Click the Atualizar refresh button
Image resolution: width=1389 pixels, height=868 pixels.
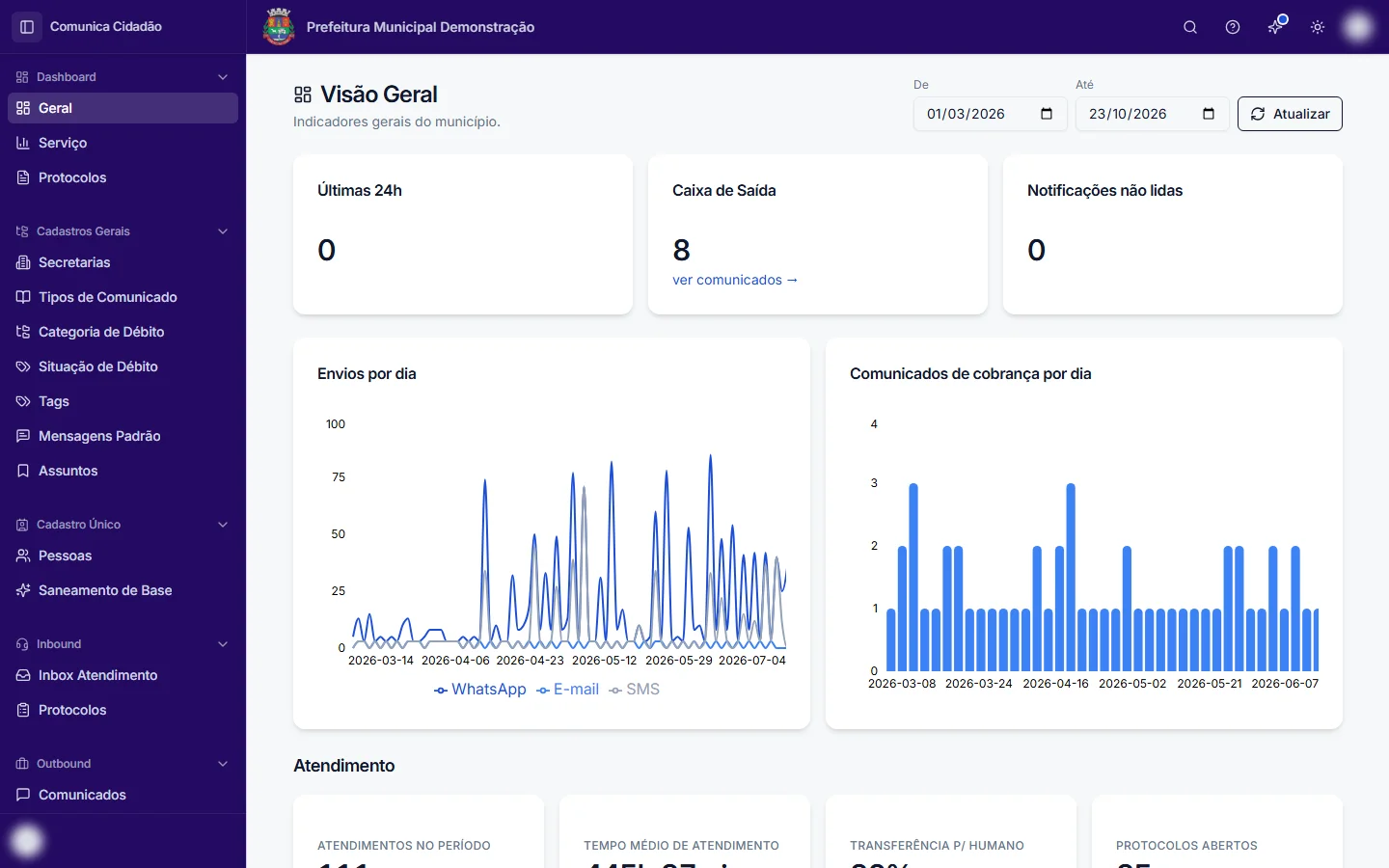coord(1290,114)
